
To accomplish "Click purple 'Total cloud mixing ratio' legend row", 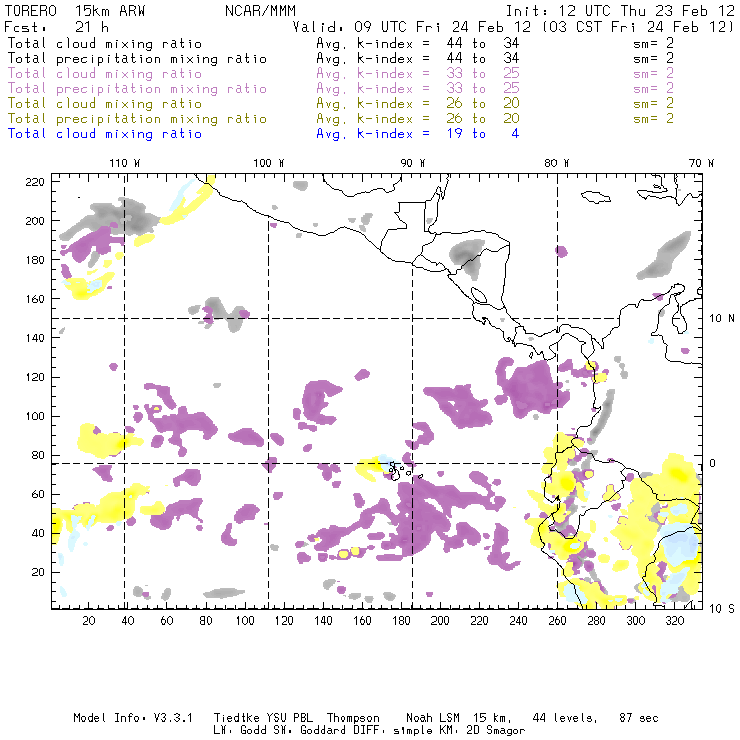I will [x=341, y=74].
